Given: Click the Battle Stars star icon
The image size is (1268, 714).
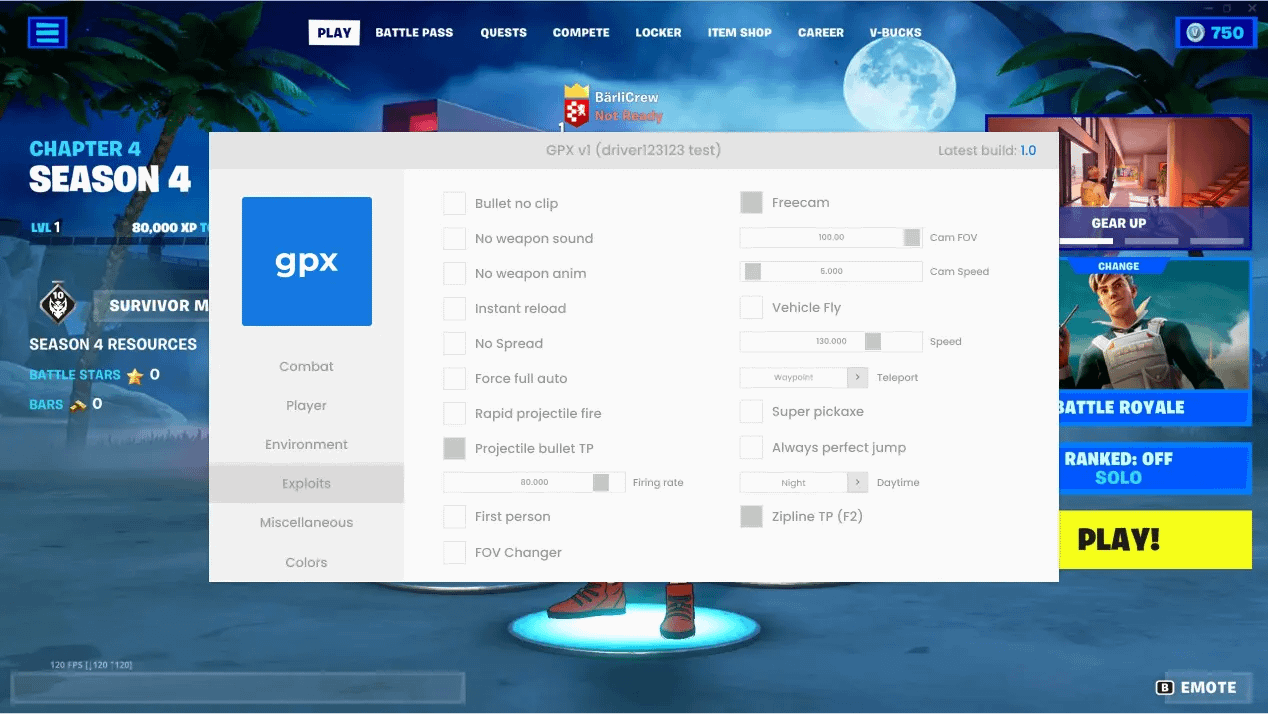Looking at the screenshot, I should [135, 376].
